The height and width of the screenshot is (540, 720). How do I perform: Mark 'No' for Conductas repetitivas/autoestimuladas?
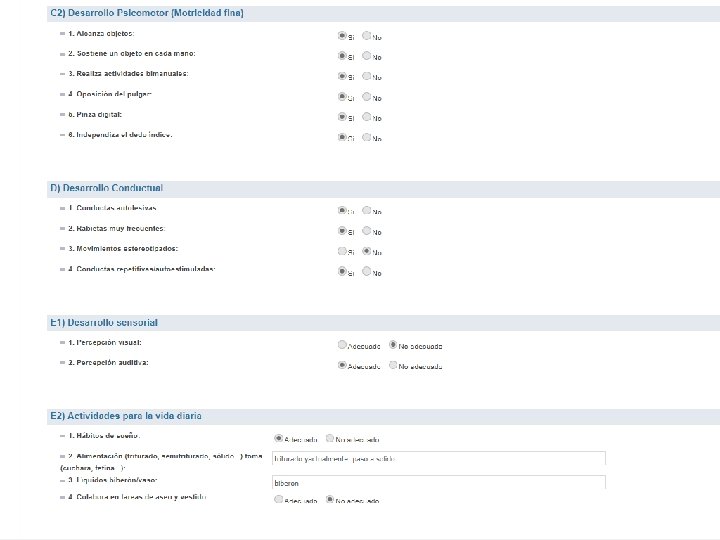(x=367, y=272)
